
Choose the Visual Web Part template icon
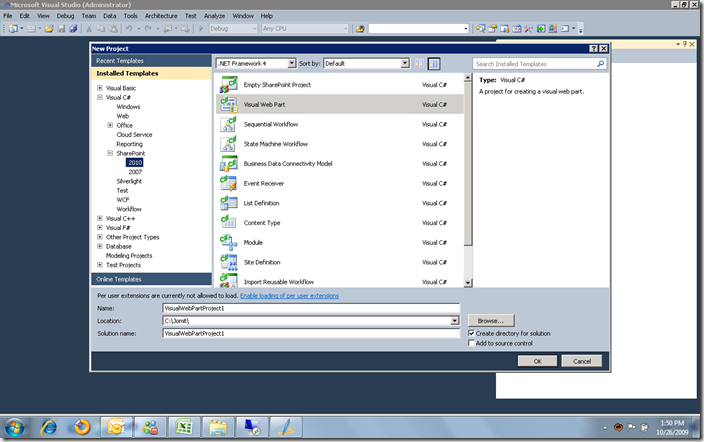(x=229, y=104)
